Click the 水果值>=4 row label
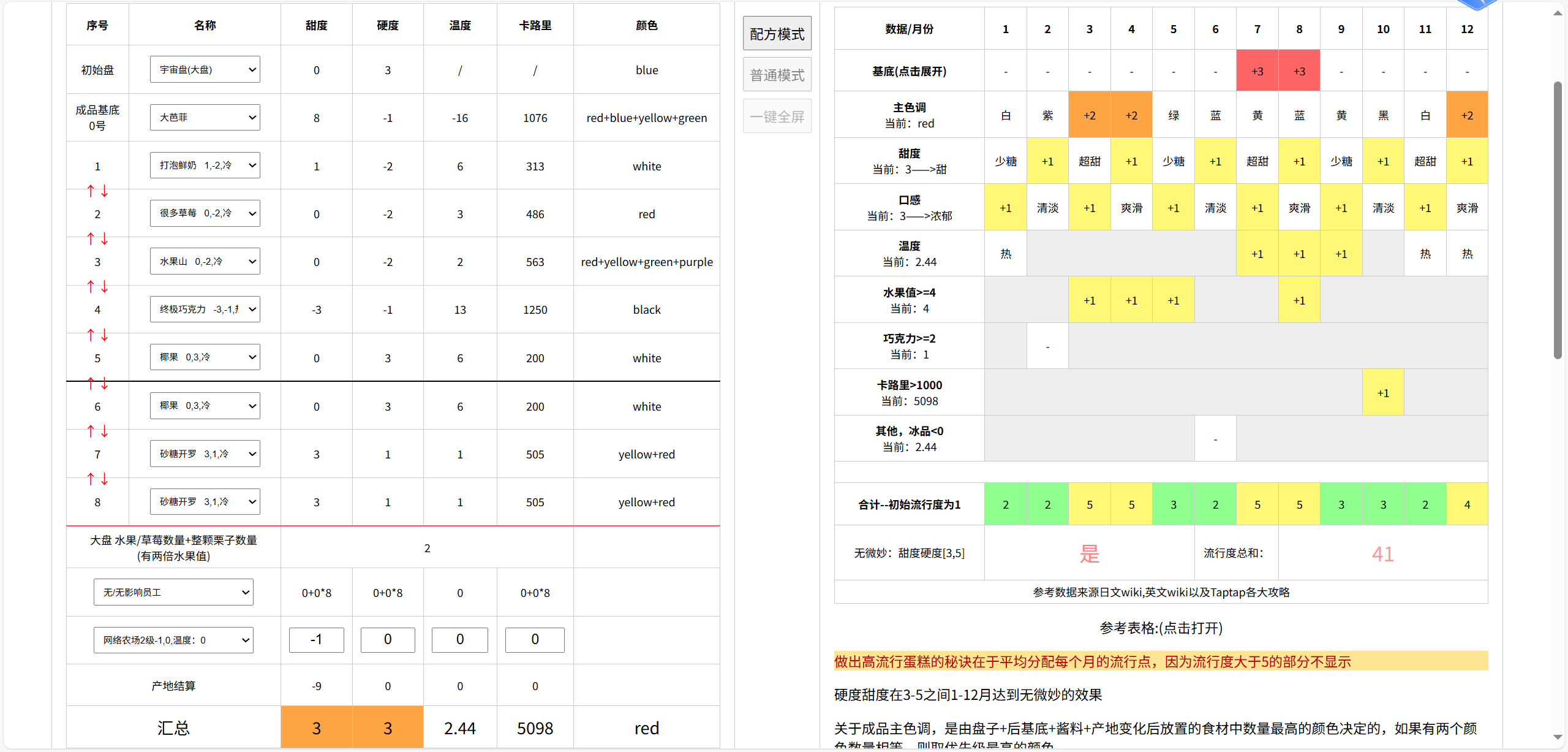The image size is (1568, 752). 909,300
